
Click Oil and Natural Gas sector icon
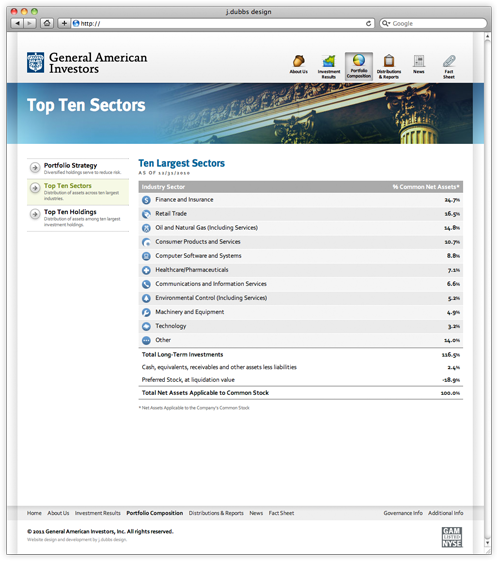pos(146,228)
